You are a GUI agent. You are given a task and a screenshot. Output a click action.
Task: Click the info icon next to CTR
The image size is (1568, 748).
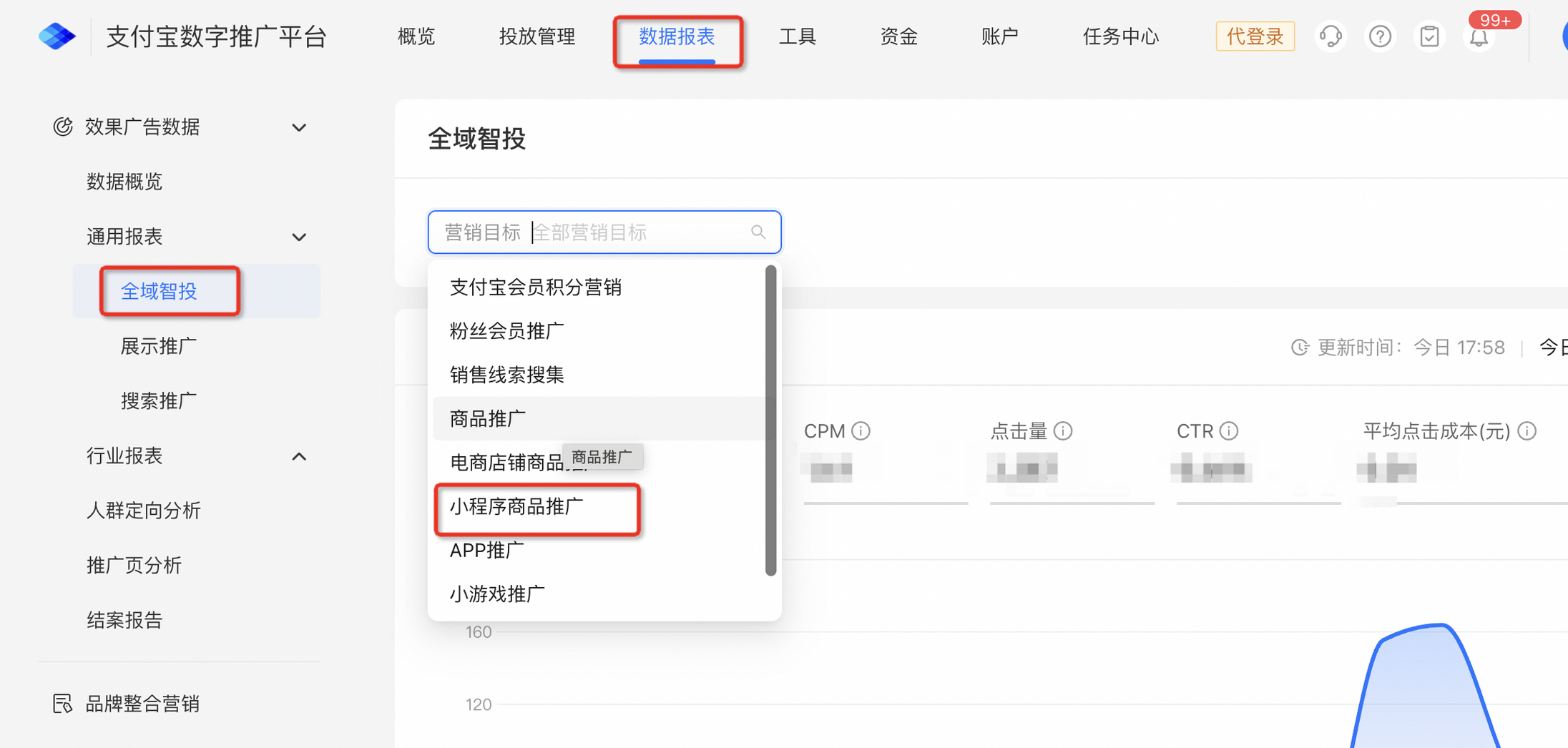point(1229,430)
